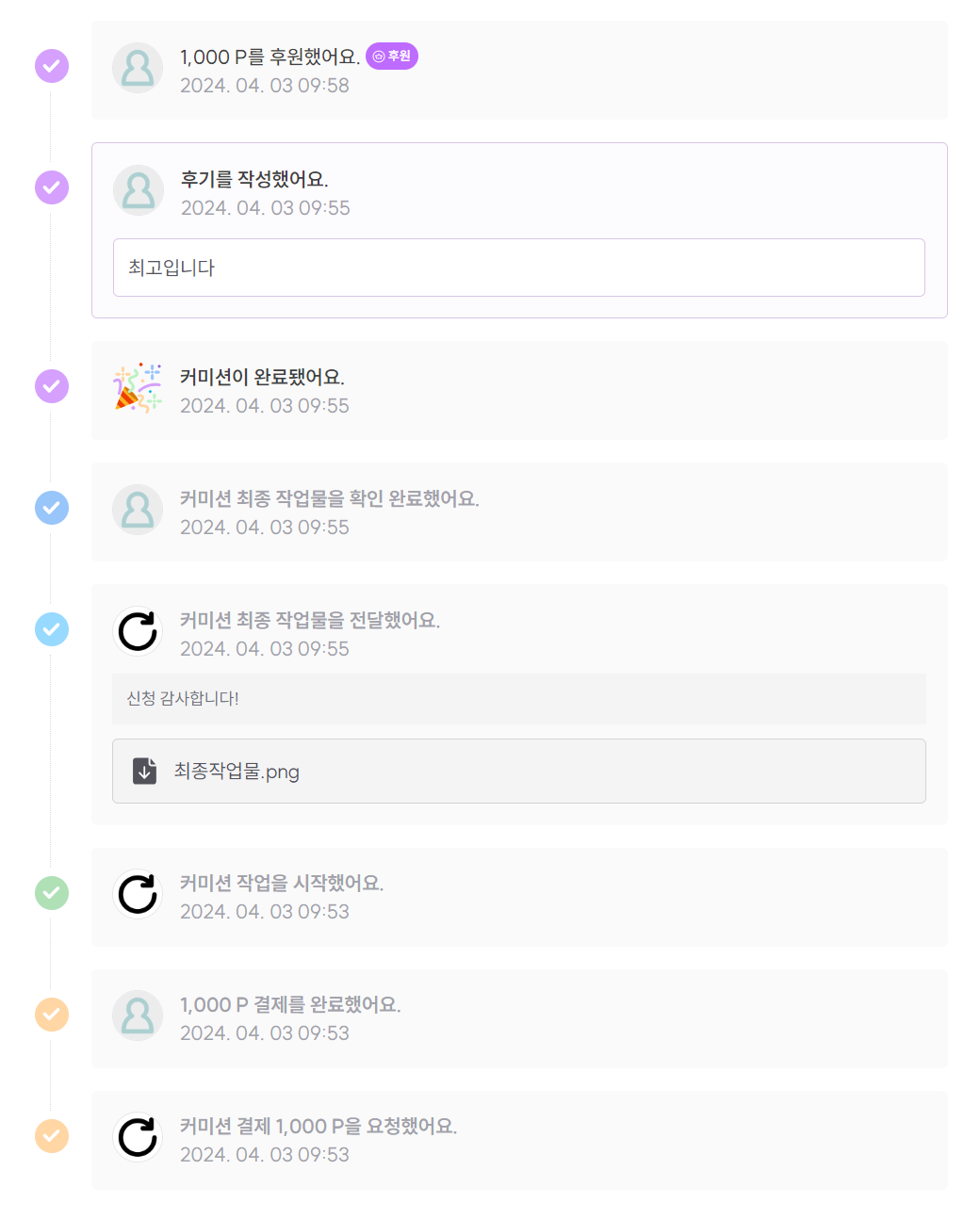Click purple checkmark for 후기 작성 step
The width and height of the screenshot is (980, 1219).
[52, 187]
